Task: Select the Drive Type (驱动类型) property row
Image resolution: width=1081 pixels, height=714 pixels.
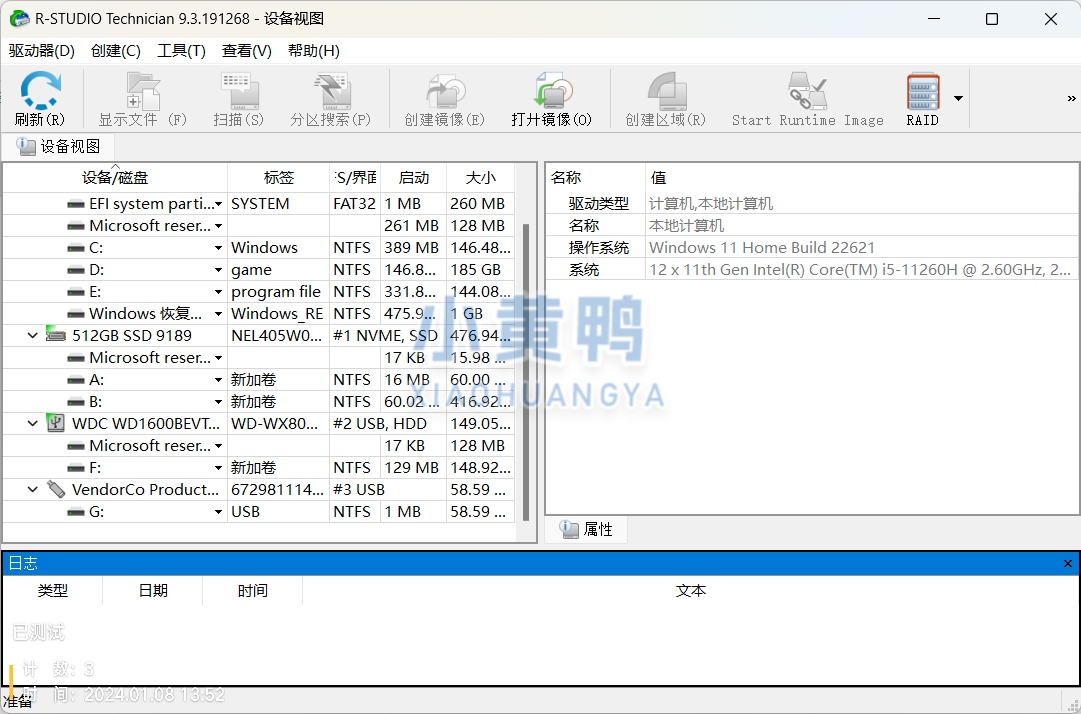Action: pyautogui.click(x=812, y=204)
